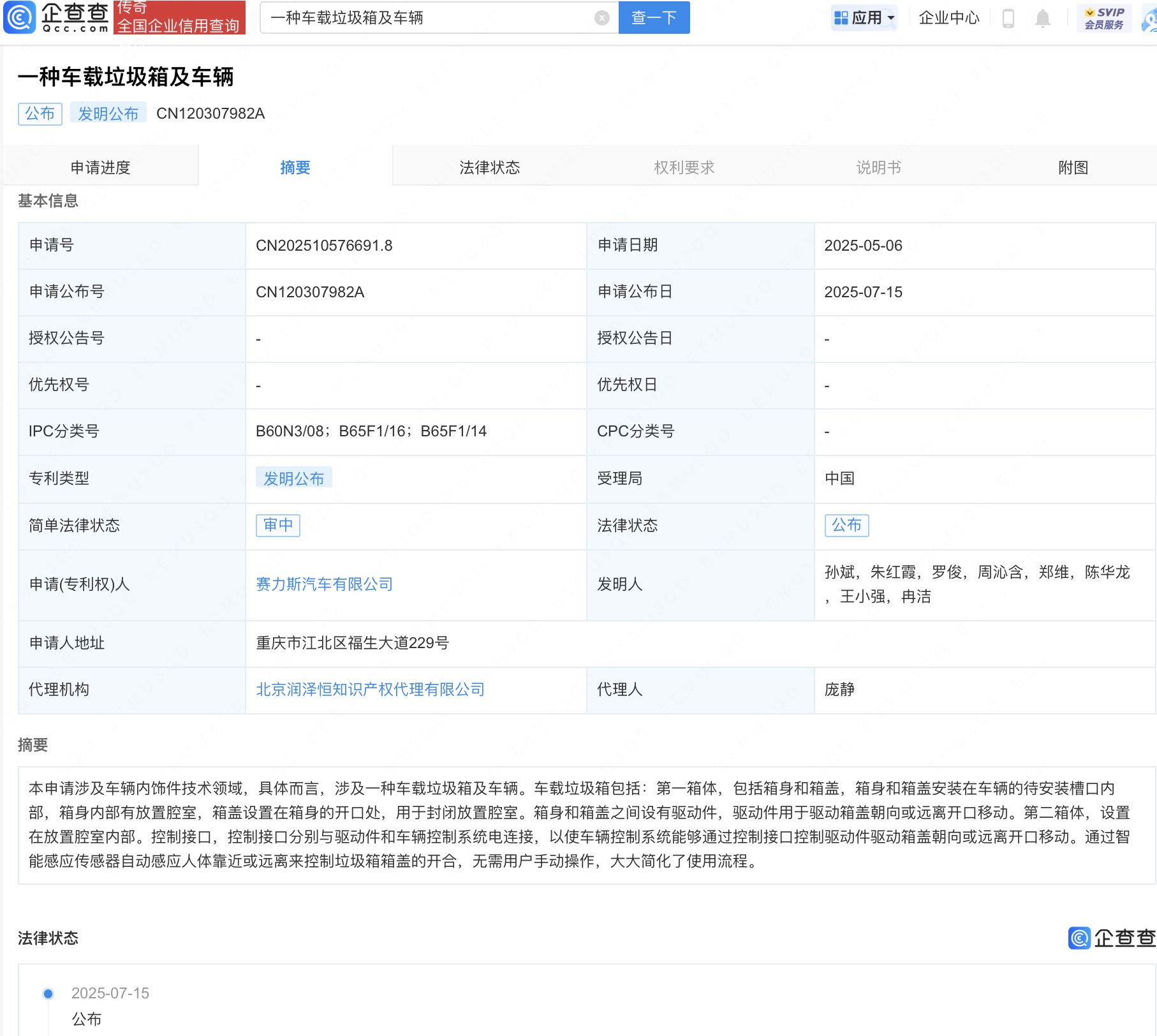Open the 赛力斯汽车有限公司 applicant link
The height and width of the screenshot is (1036, 1157).
pos(324,584)
